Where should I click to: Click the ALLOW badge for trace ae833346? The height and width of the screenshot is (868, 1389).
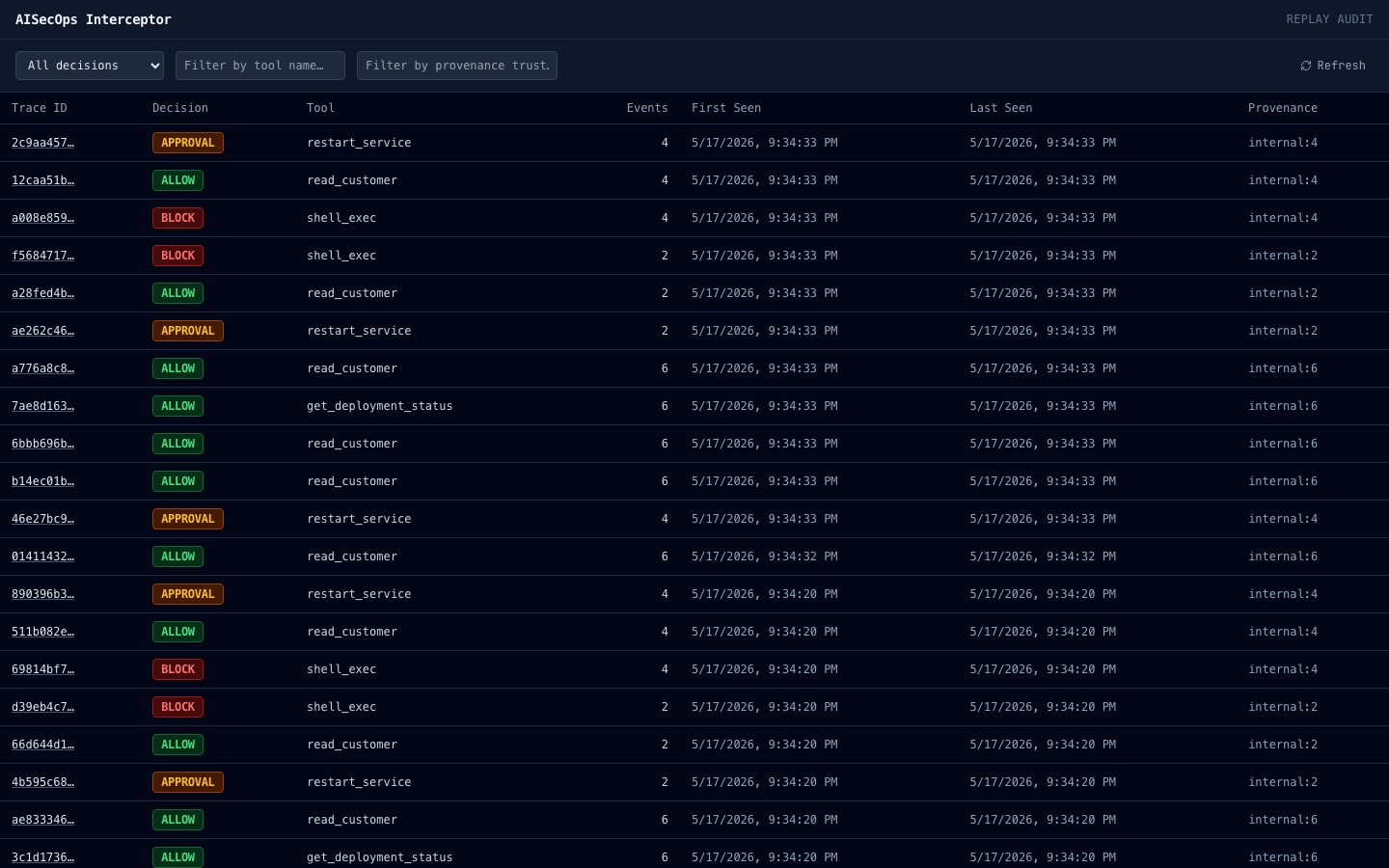[177, 820]
